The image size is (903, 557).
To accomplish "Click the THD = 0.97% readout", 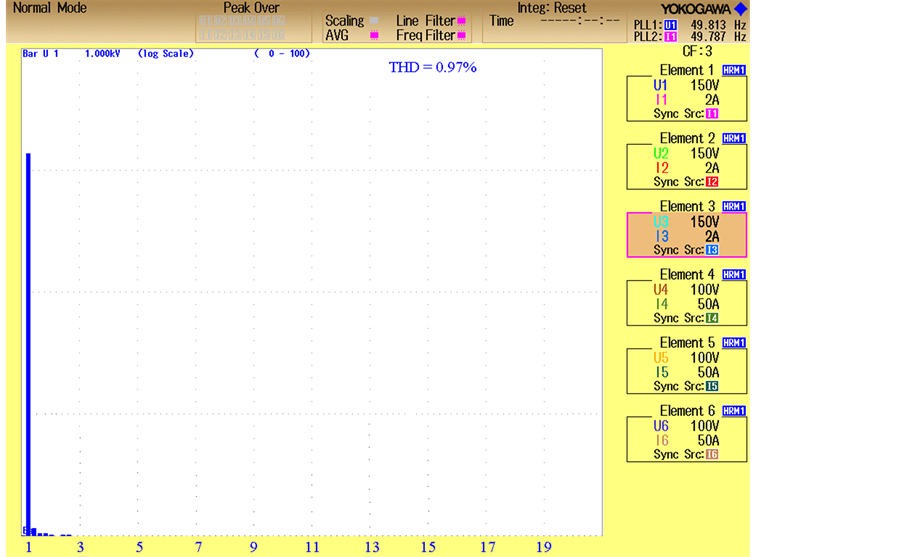I will 432,67.
